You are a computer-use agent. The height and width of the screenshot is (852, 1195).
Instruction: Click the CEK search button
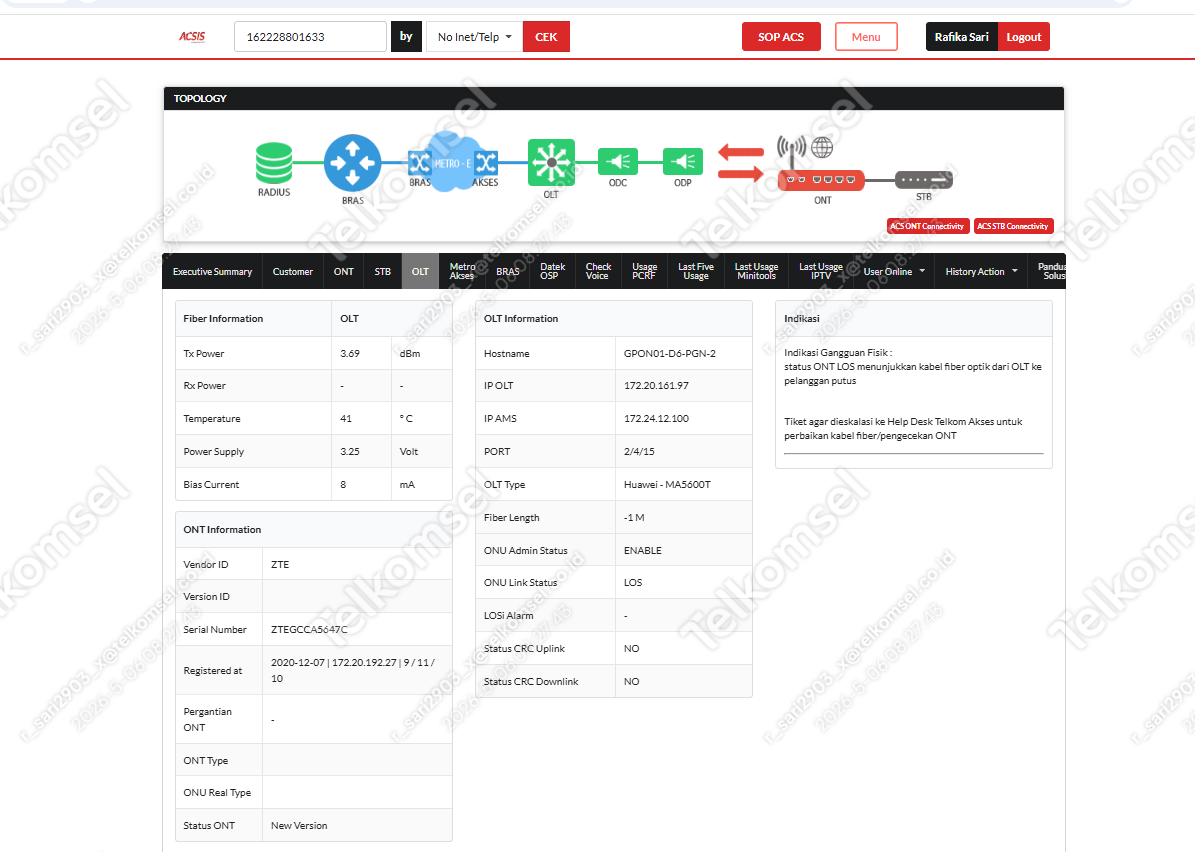pyautogui.click(x=546, y=37)
